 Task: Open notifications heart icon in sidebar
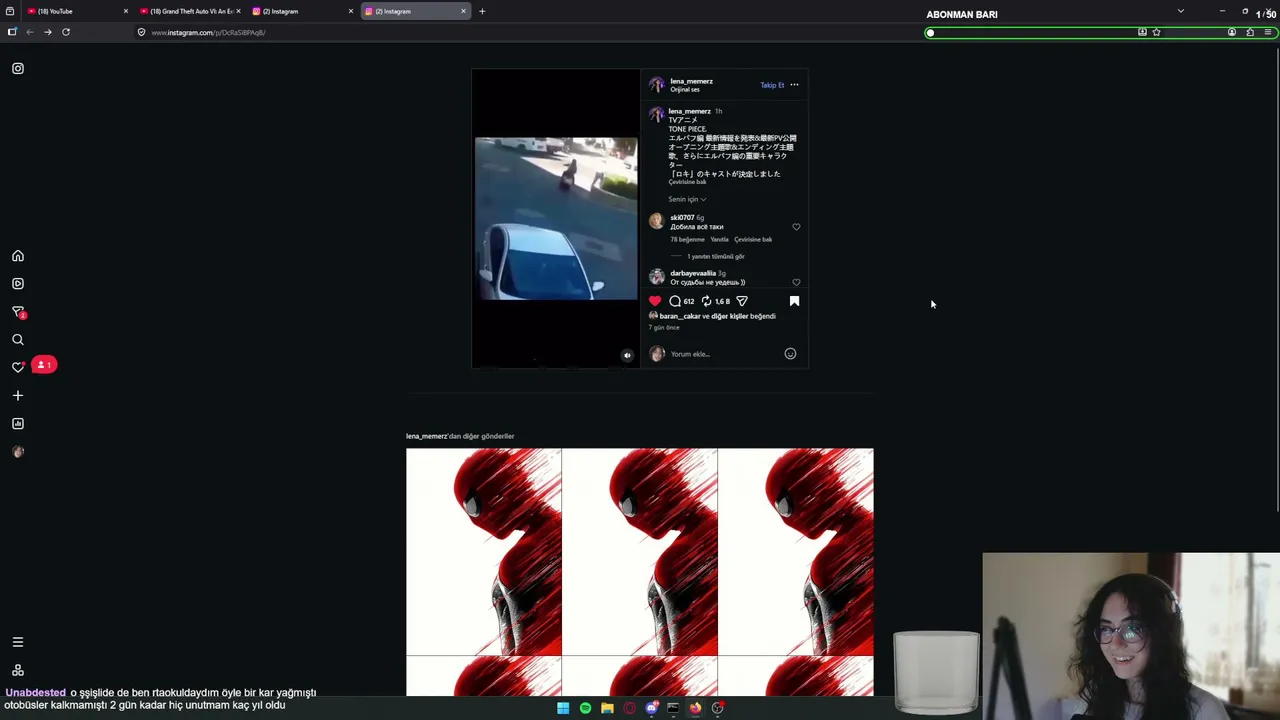click(18, 367)
